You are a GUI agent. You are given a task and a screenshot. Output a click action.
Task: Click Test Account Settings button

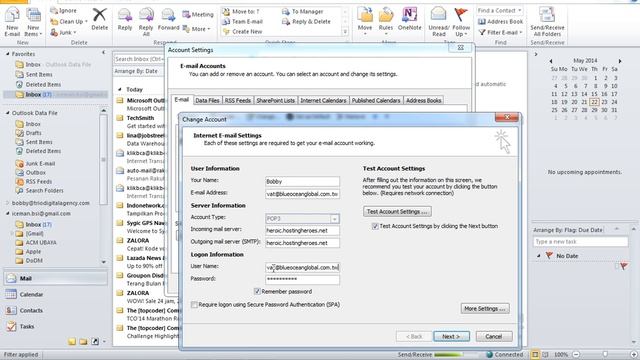click(x=397, y=211)
